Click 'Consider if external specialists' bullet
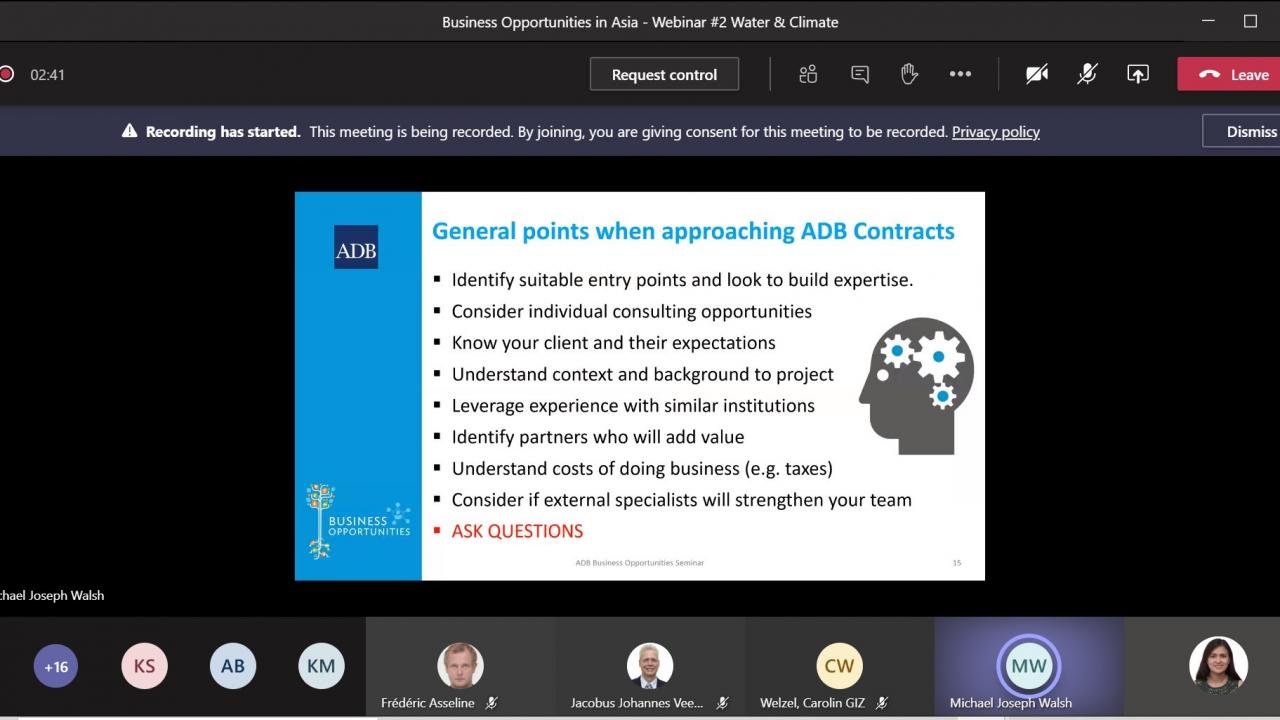This screenshot has height=720, width=1280. coord(681,500)
